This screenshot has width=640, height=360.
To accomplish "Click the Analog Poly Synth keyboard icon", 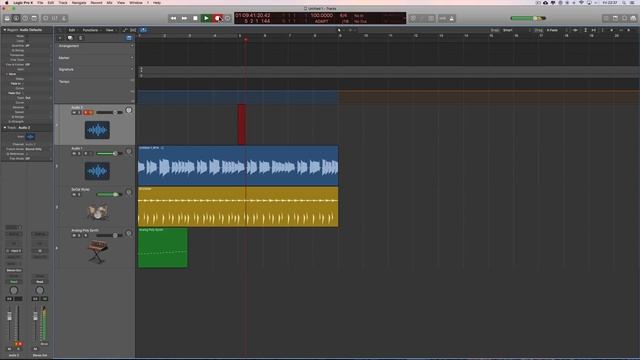I will [x=98, y=251].
